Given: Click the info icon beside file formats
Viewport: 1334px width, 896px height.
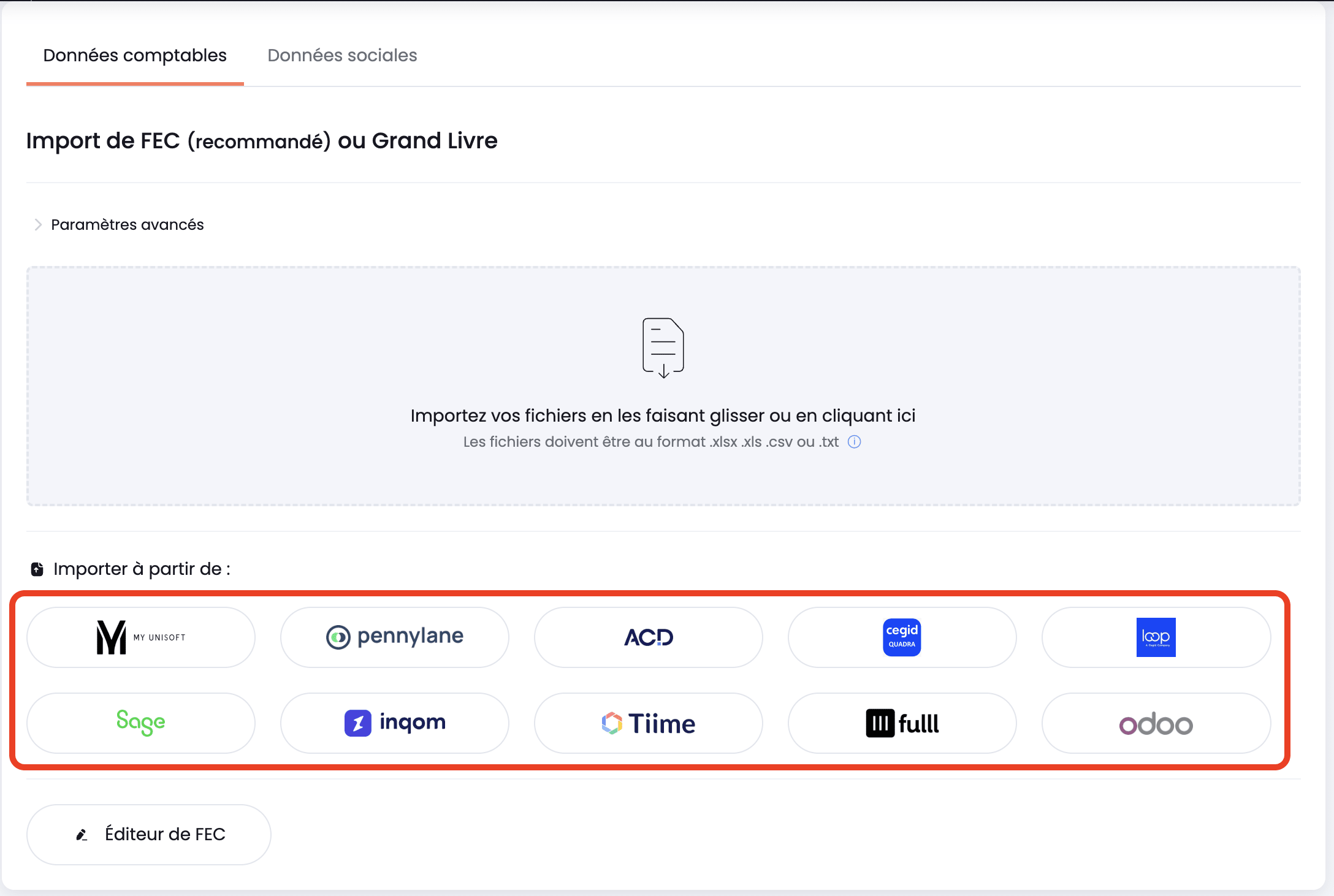Looking at the screenshot, I should 854,442.
